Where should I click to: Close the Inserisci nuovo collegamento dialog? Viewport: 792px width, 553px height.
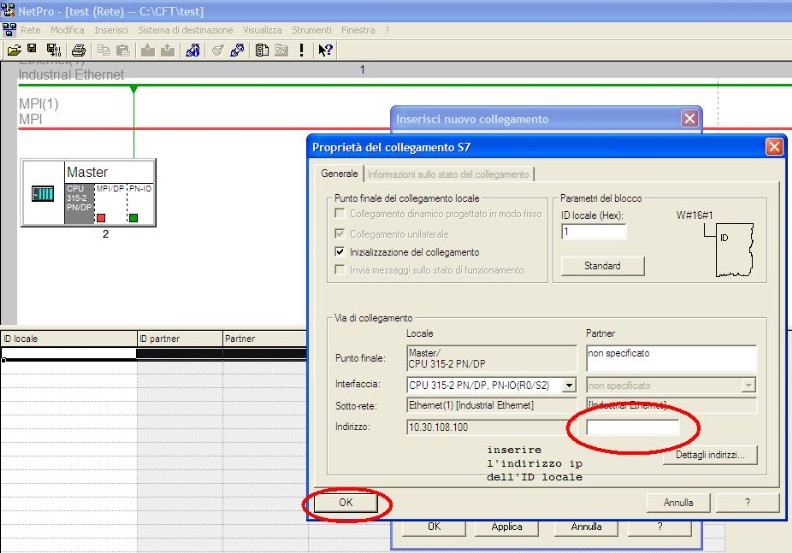(689, 119)
